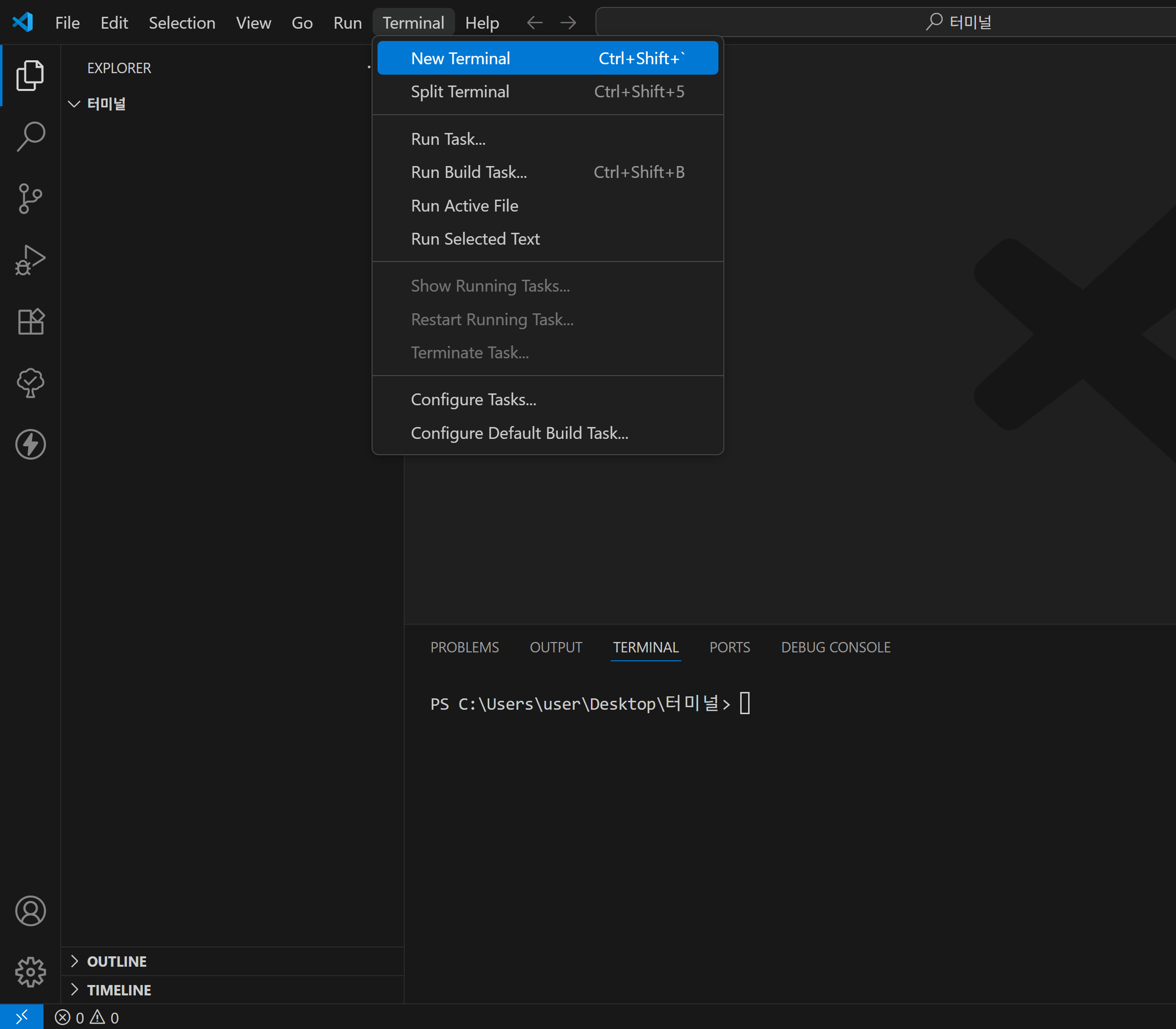This screenshot has height=1029, width=1176.
Task: Switch to the PROBLEMS panel tab
Action: click(464, 647)
